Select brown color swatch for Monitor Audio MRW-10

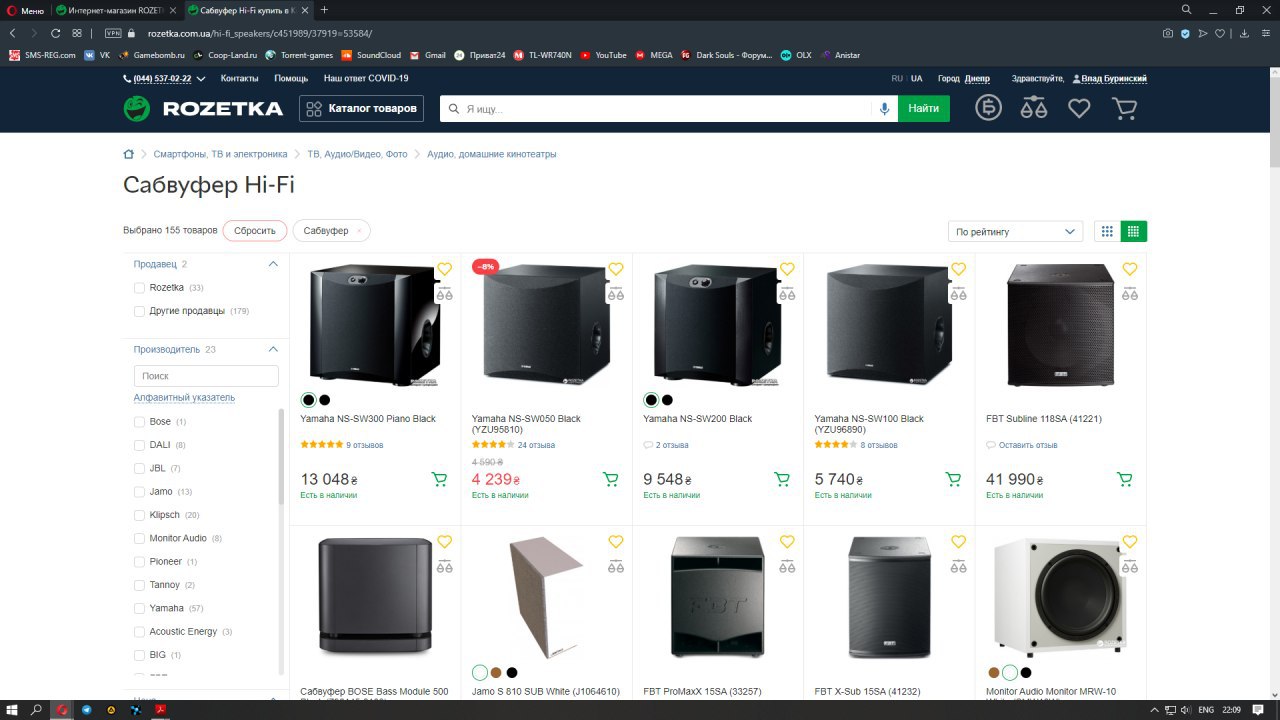point(993,672)
